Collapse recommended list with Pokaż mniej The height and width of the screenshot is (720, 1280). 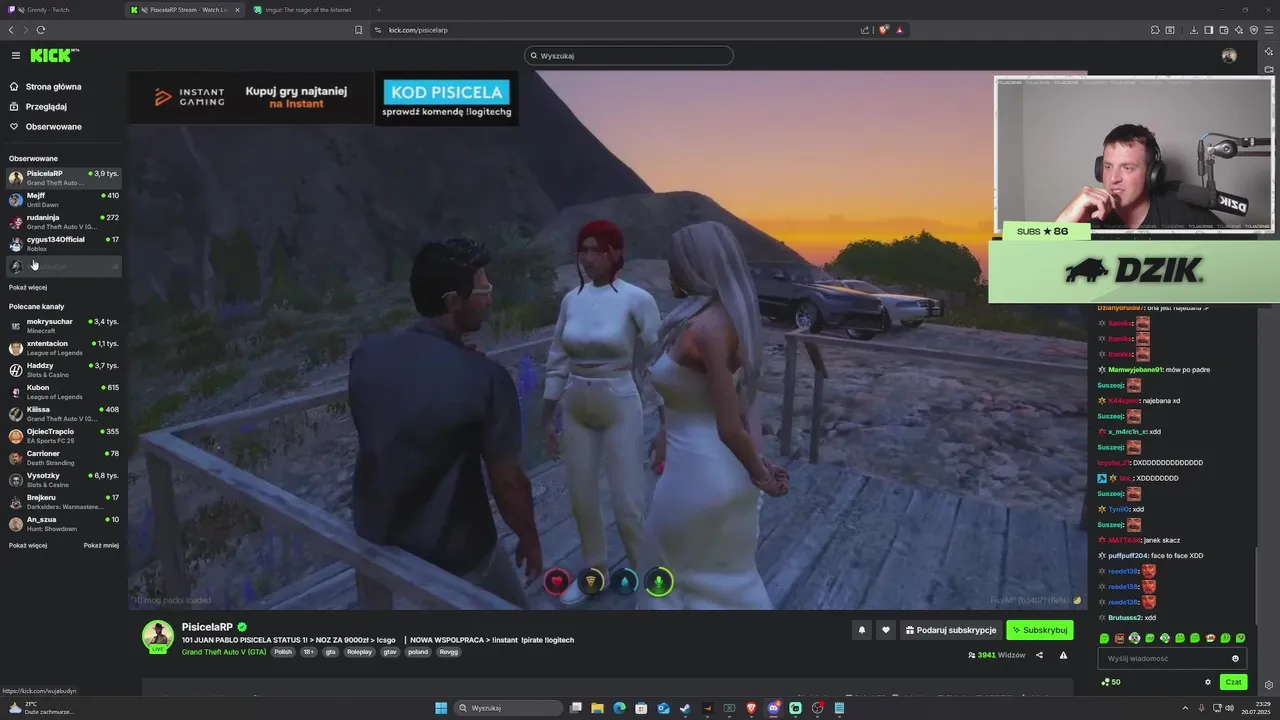coord(101,545)
